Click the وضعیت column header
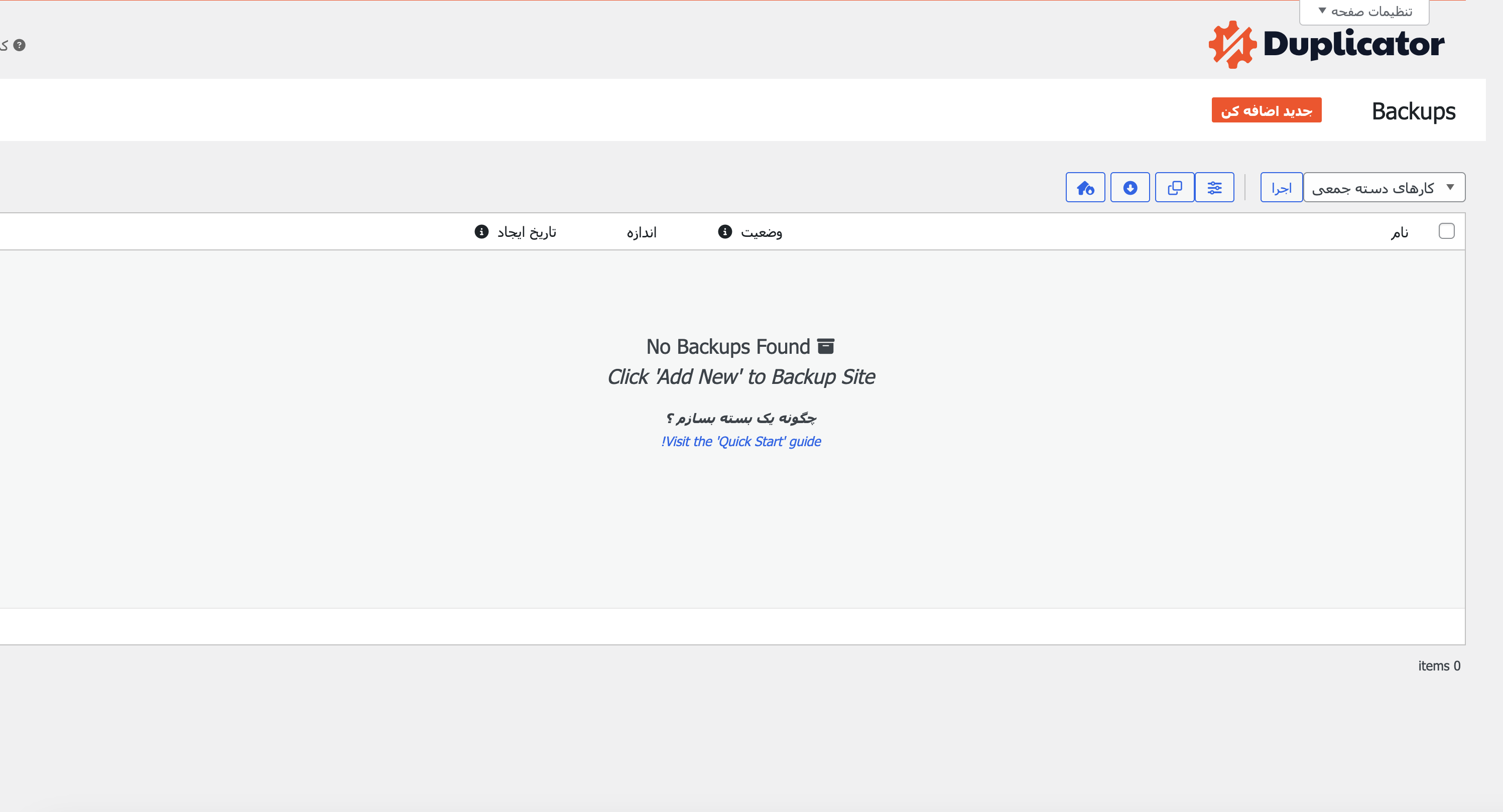The width and height of the screenshot is (1503, 812). pyautogui.click(x=762, y=233)
